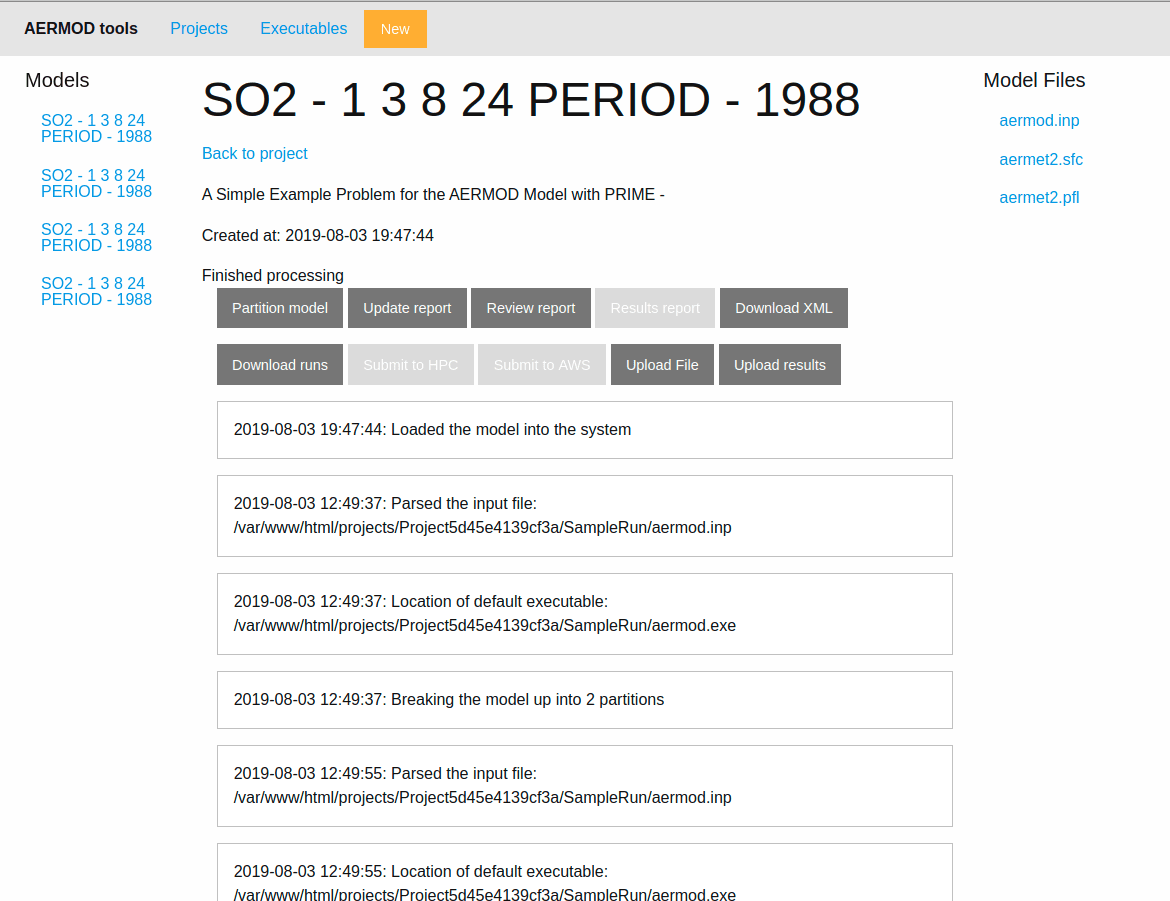The image size is (1170, 901).
Task: Open the aermod.inp model file
Action: click(x=1039, y=121)
